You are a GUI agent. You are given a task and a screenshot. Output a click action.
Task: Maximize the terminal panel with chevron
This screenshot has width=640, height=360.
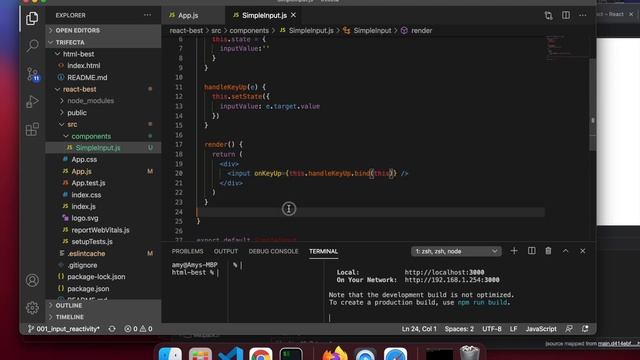coord(565,251)
